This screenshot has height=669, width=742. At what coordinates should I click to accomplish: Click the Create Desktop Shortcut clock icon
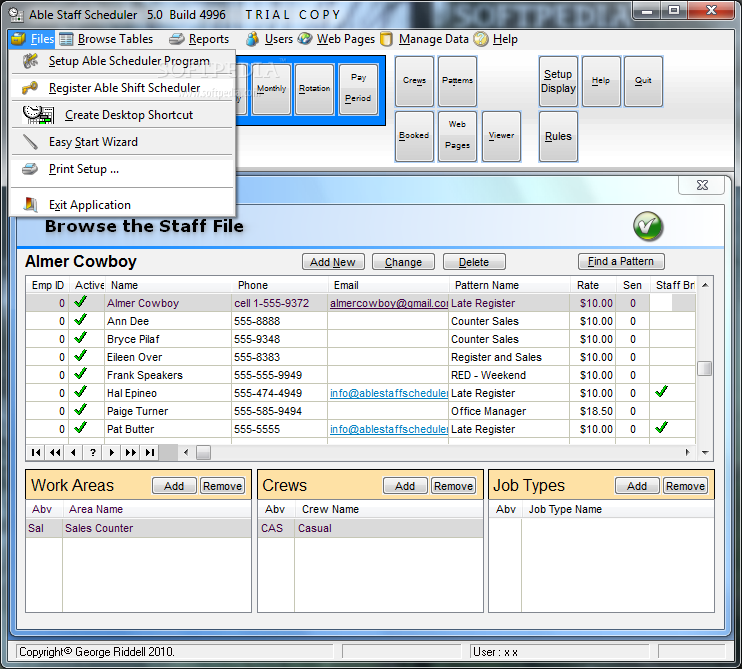coord(38,115)
